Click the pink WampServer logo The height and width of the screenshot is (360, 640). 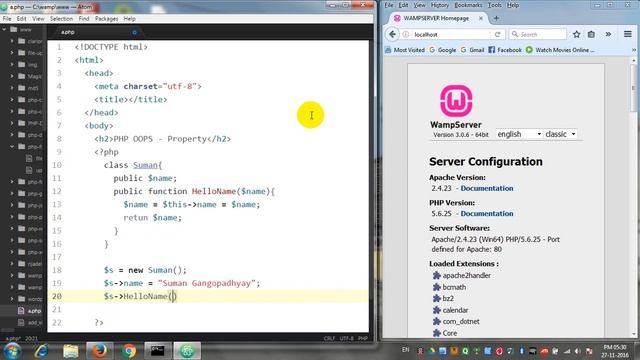coord(456,101)
